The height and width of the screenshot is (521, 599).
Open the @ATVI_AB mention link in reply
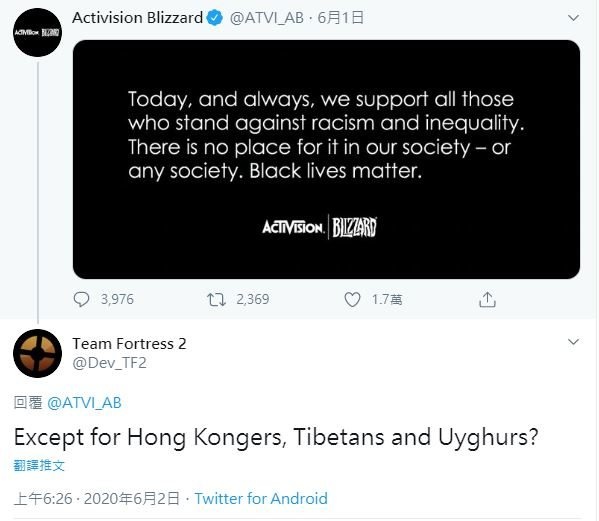84,403
